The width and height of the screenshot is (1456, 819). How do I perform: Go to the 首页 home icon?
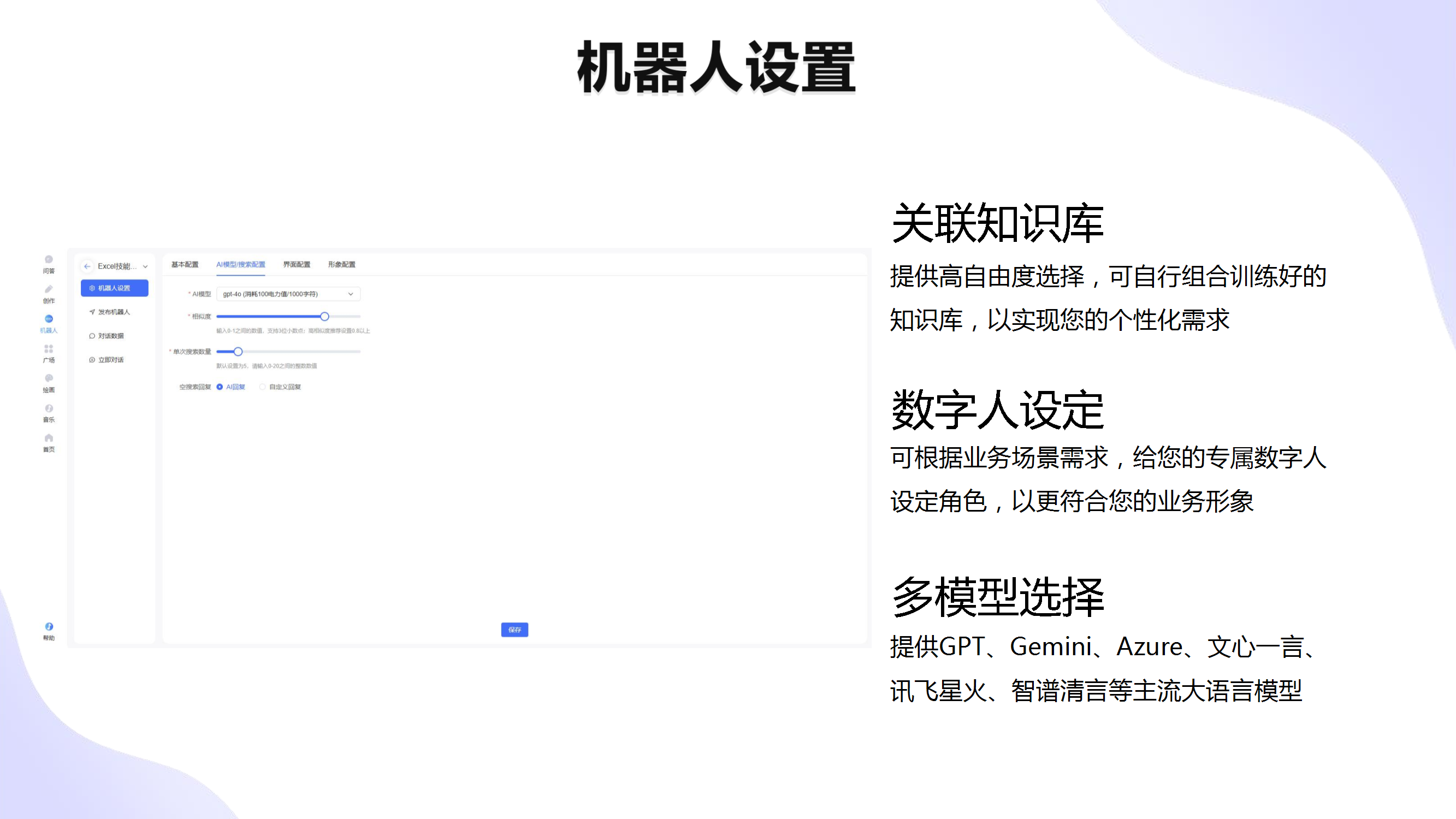[49, 438]
